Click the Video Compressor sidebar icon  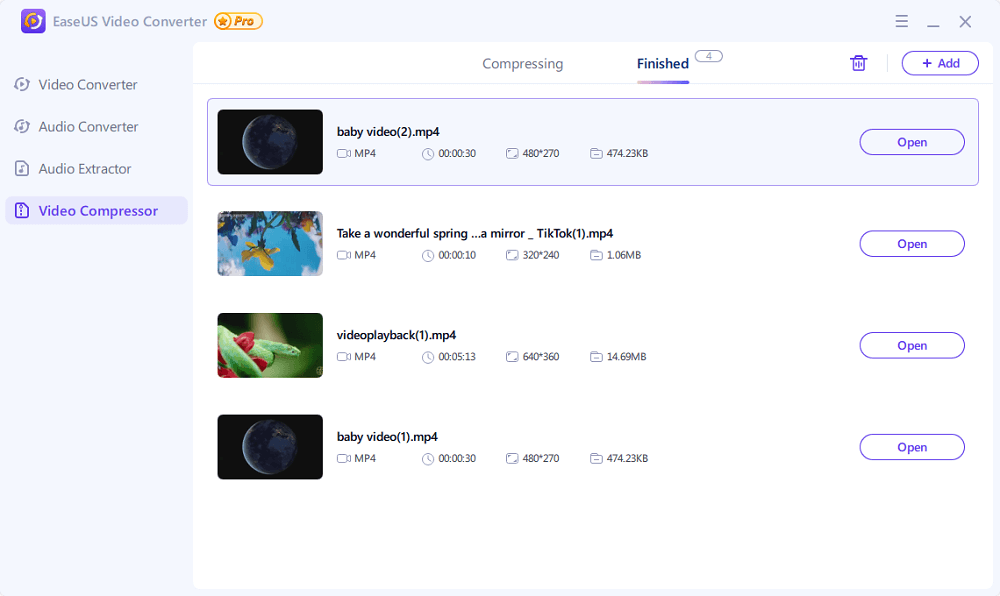22,211
